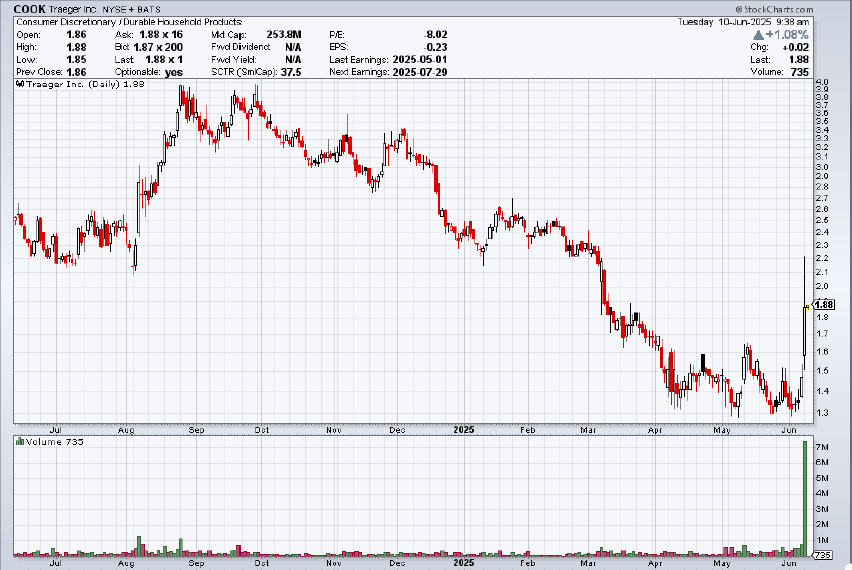Click the bar icon next to Volume 735 legend

click(20, 442)
